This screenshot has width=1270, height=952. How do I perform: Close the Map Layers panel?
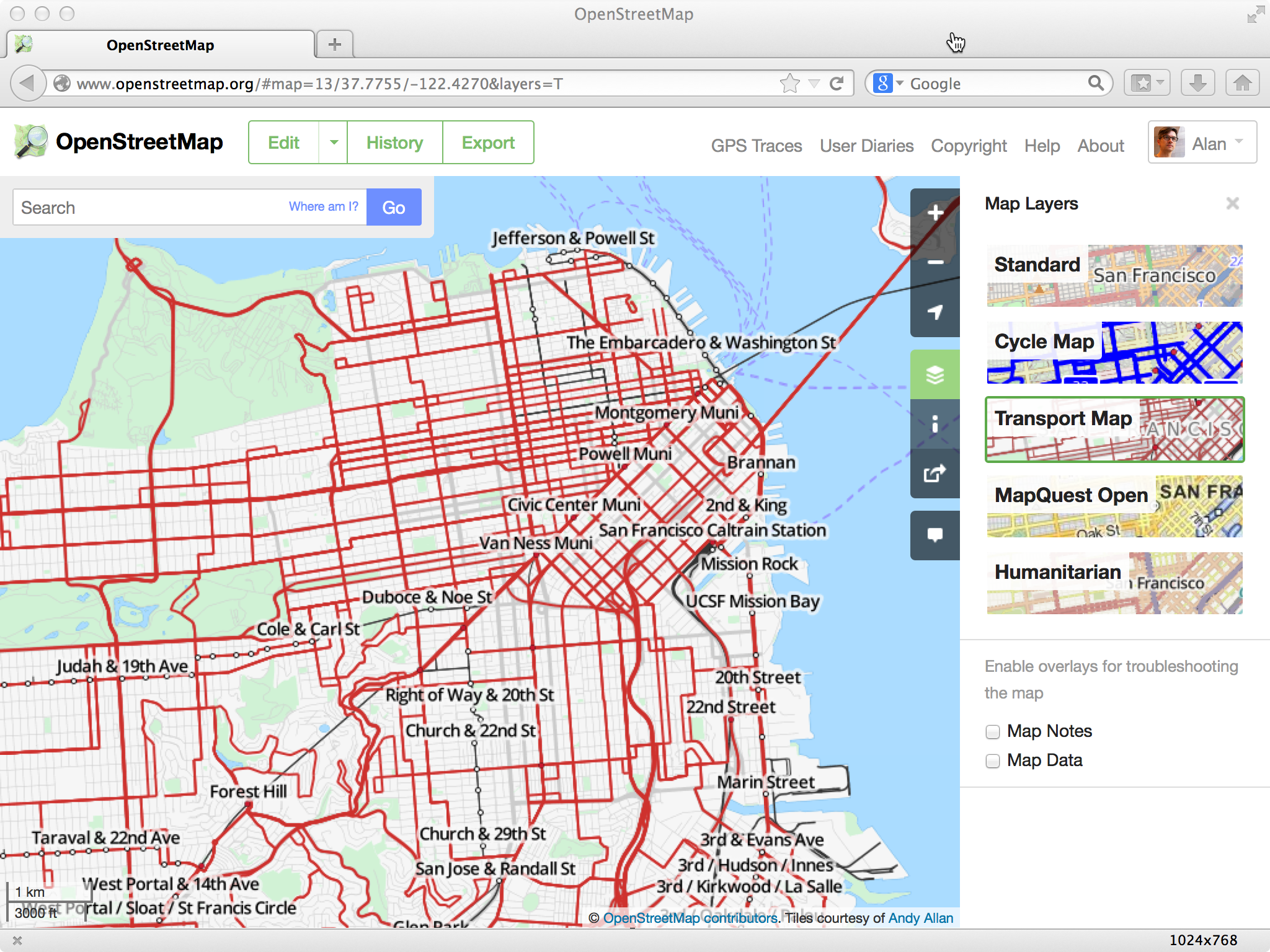point(1232,203)
